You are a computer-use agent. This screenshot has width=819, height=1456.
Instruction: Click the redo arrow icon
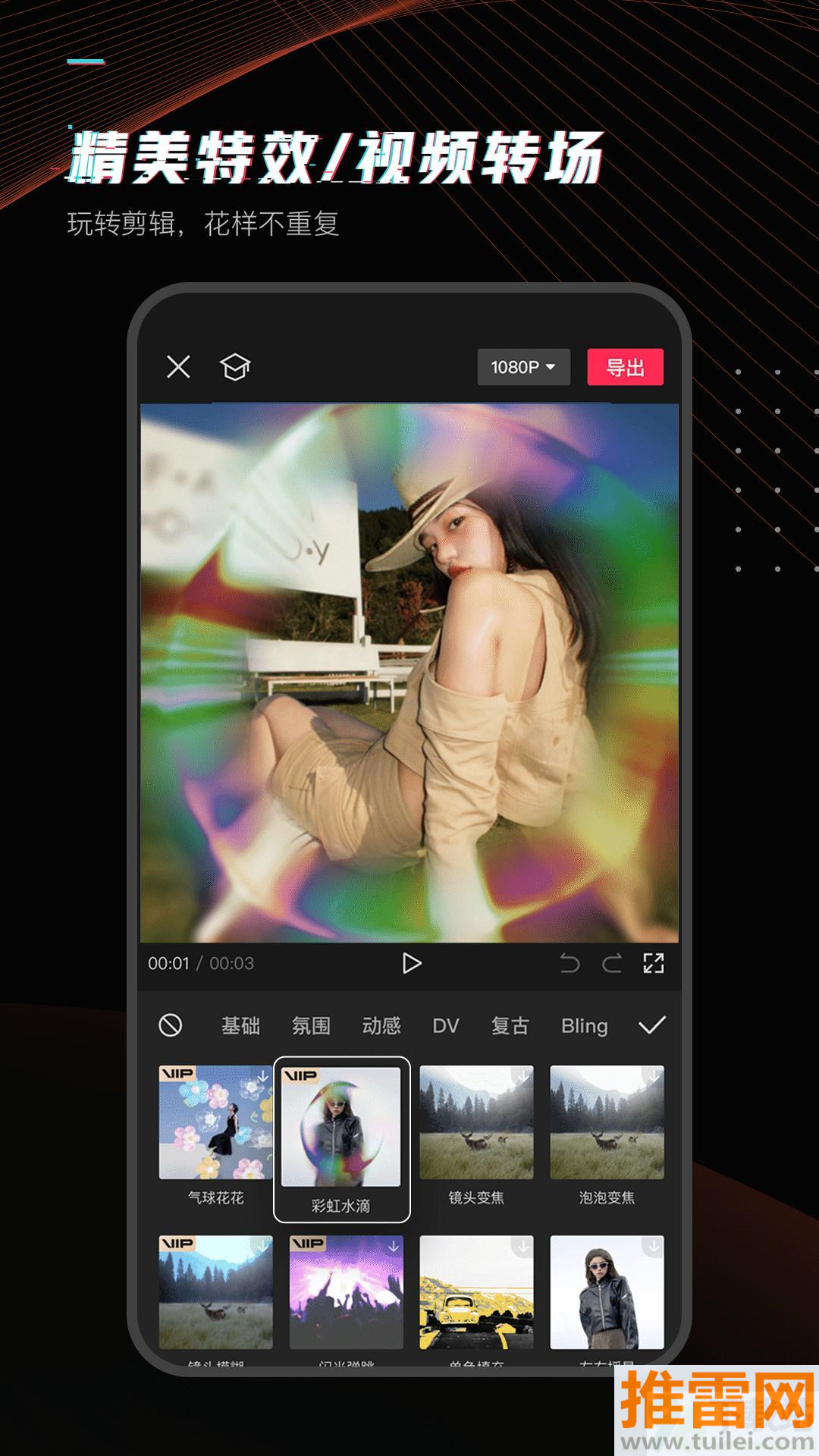[x=611, y=963]
